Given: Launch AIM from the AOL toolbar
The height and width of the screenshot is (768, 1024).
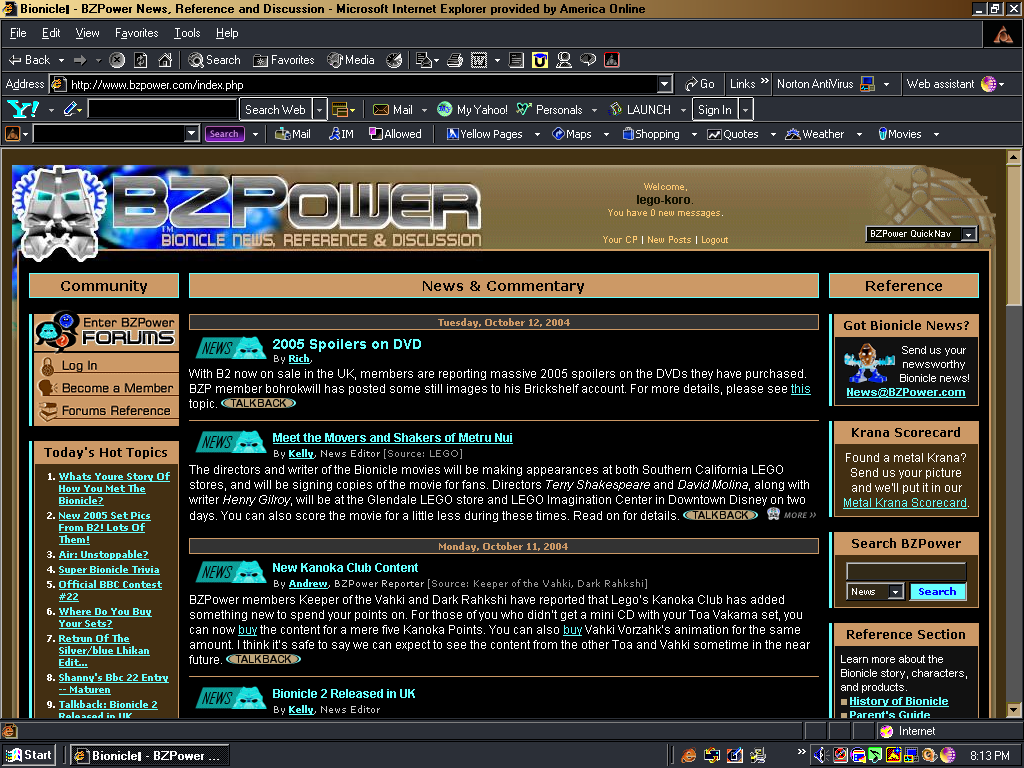Looking at the screenshot, I should [x=341, y=133].
